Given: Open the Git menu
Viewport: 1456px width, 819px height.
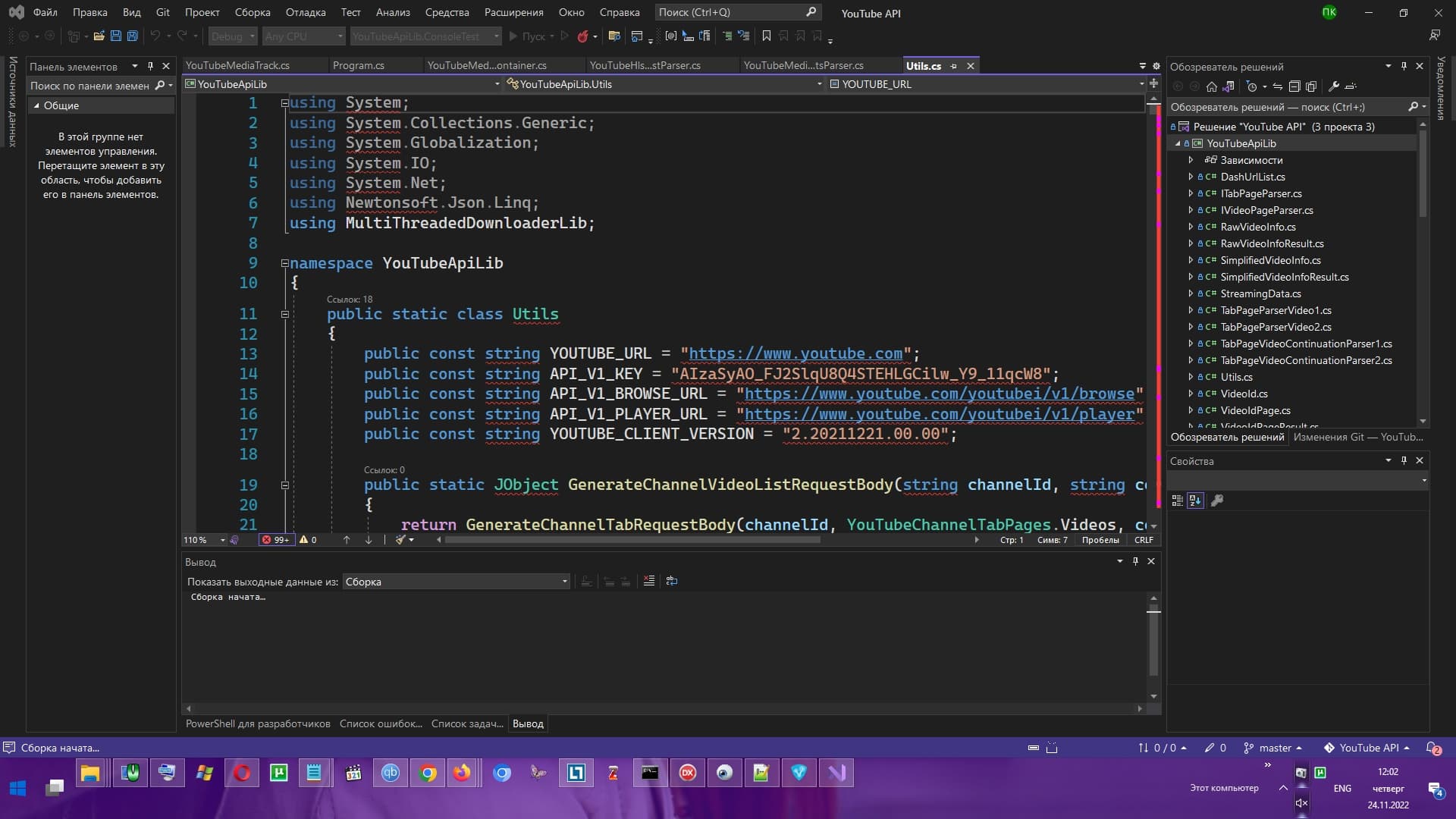Looking at the screenshot, I should [163, 12].
